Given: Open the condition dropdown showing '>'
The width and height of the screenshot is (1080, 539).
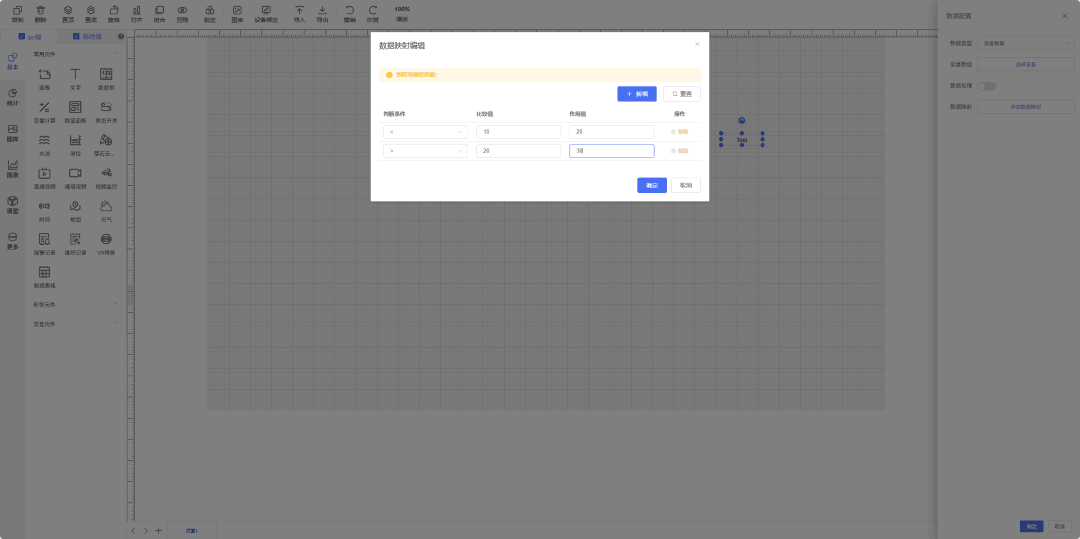Looking at the screenshot, I should click(x=426, y=151).
